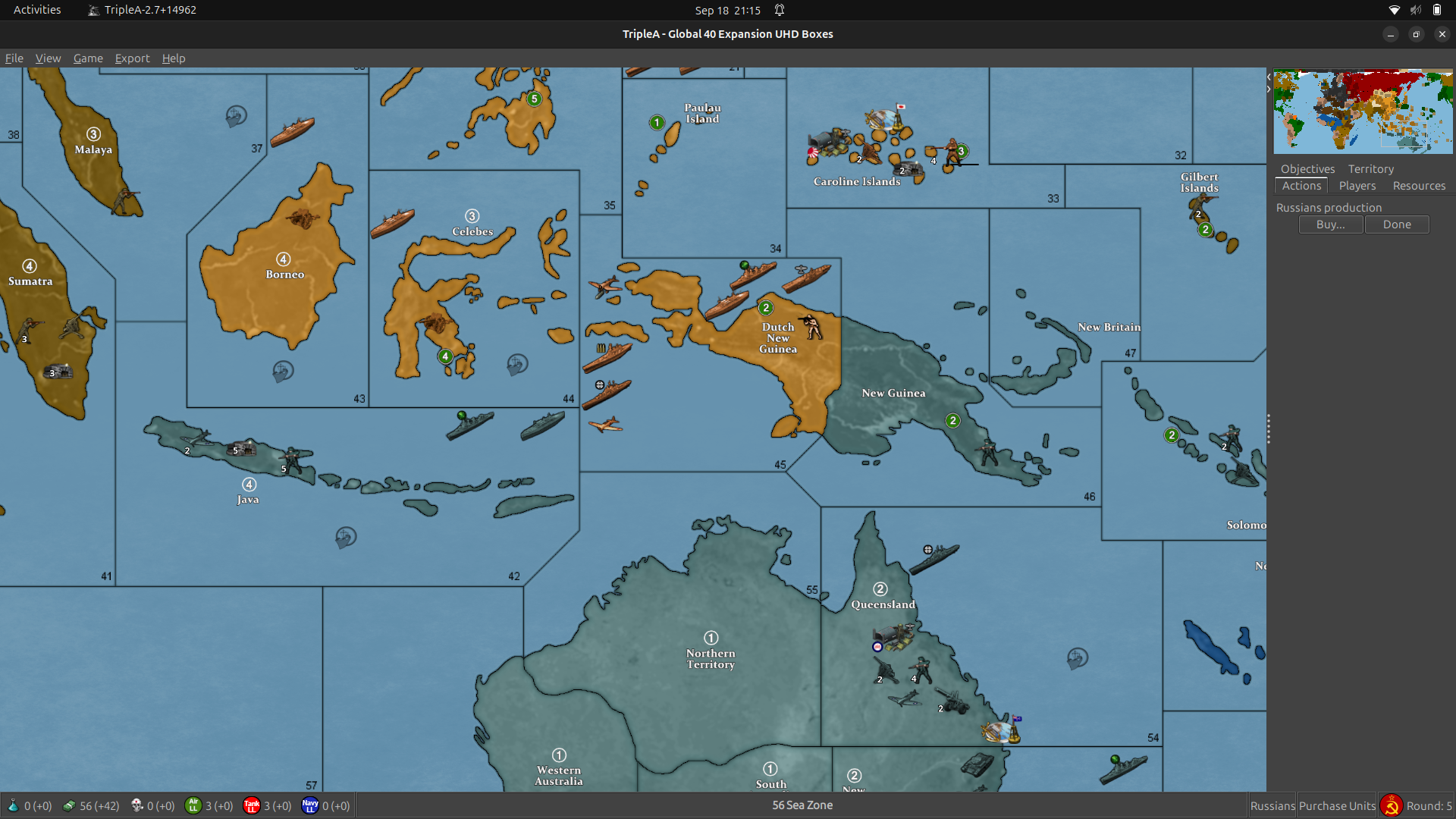Select the tank unit on southern Sumatra
Screen dimensions: 1456x819
(58, 371)
